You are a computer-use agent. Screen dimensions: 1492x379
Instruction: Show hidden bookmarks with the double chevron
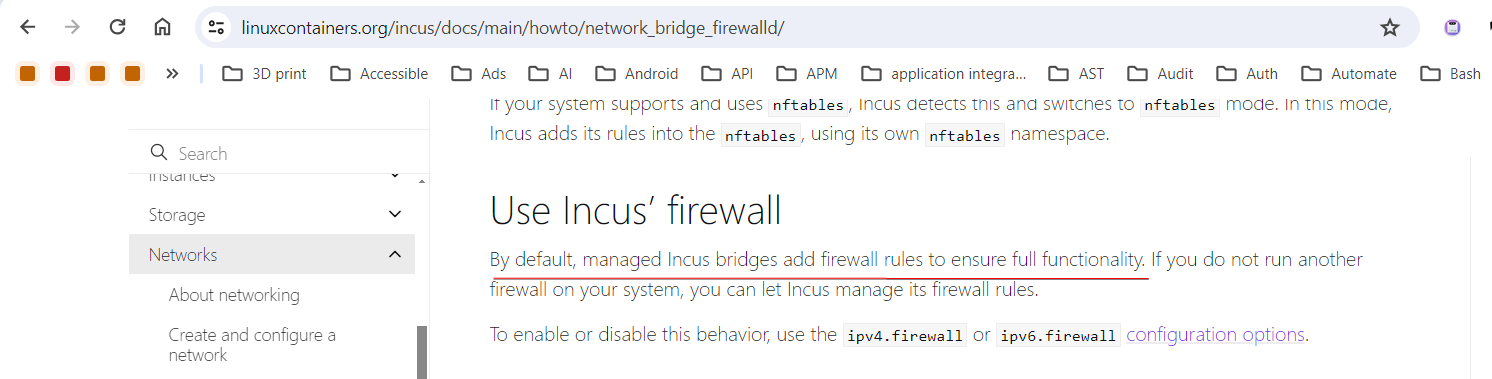[172, 73]
